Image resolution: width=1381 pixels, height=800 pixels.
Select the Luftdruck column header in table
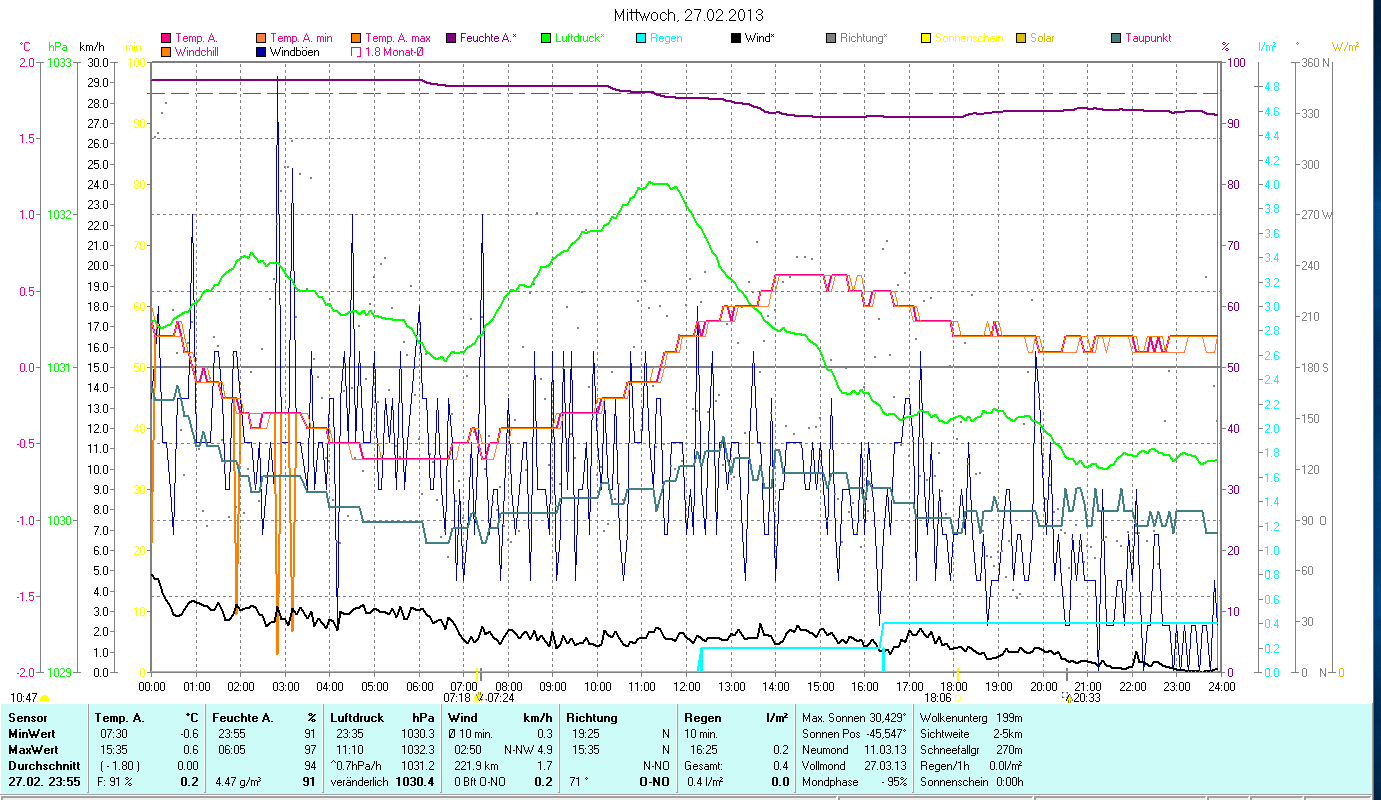tap(355, 717)
